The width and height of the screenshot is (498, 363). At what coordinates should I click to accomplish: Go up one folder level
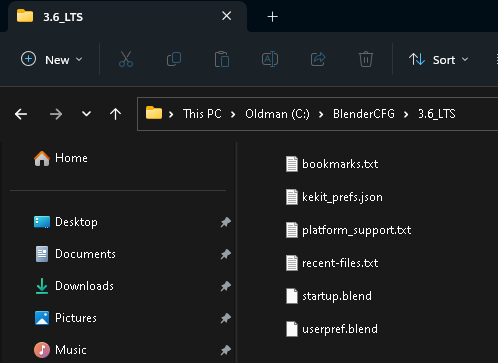pyautogui.click(x=116, y=114)
